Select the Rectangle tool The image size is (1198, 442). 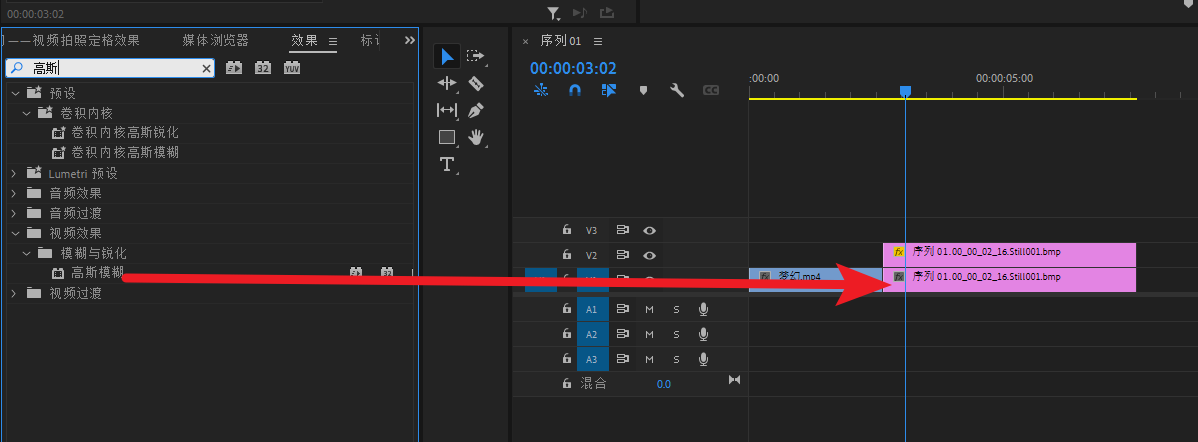(x=447, y=137)
